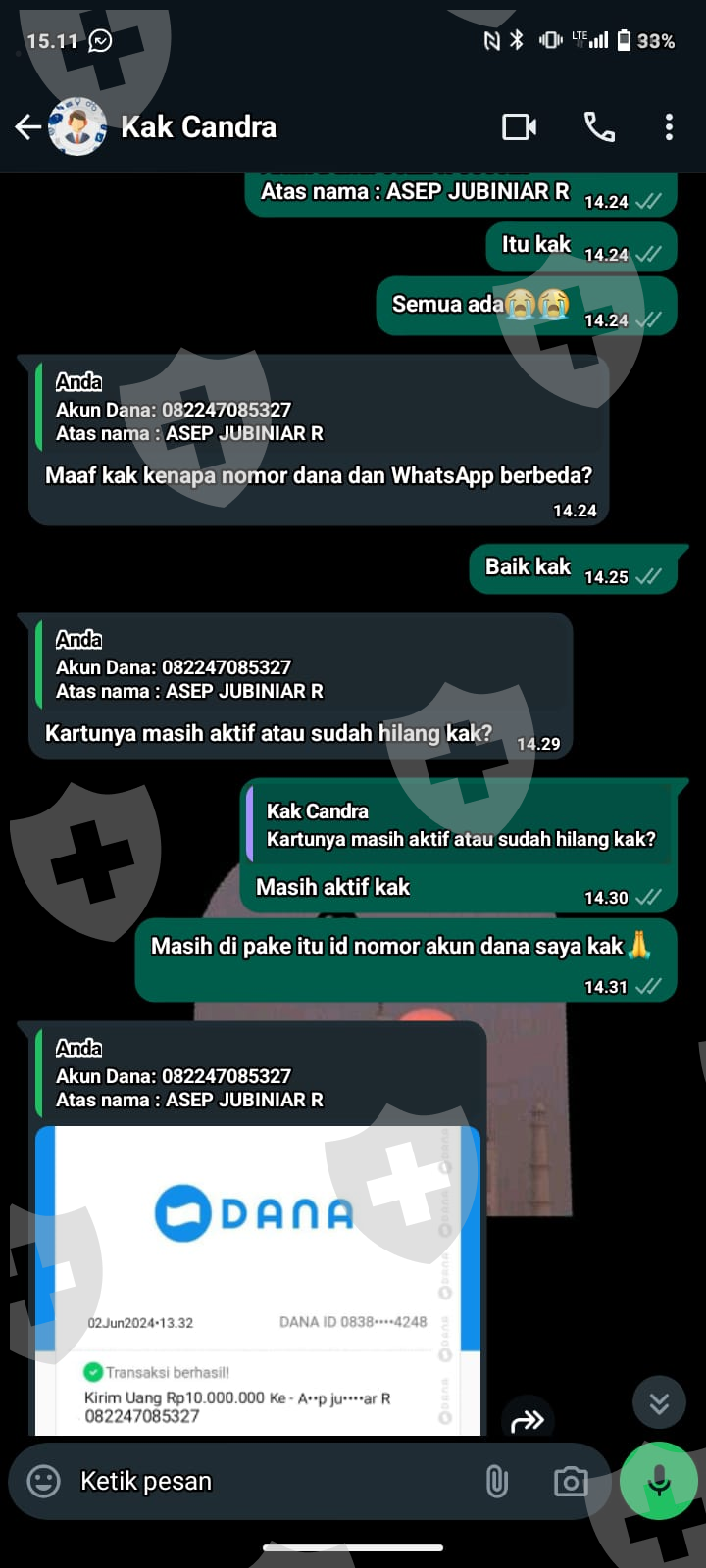706x1568 pixels.
Task: Start a voice call with Kak Candra
Action: click(x=599, y=127)
